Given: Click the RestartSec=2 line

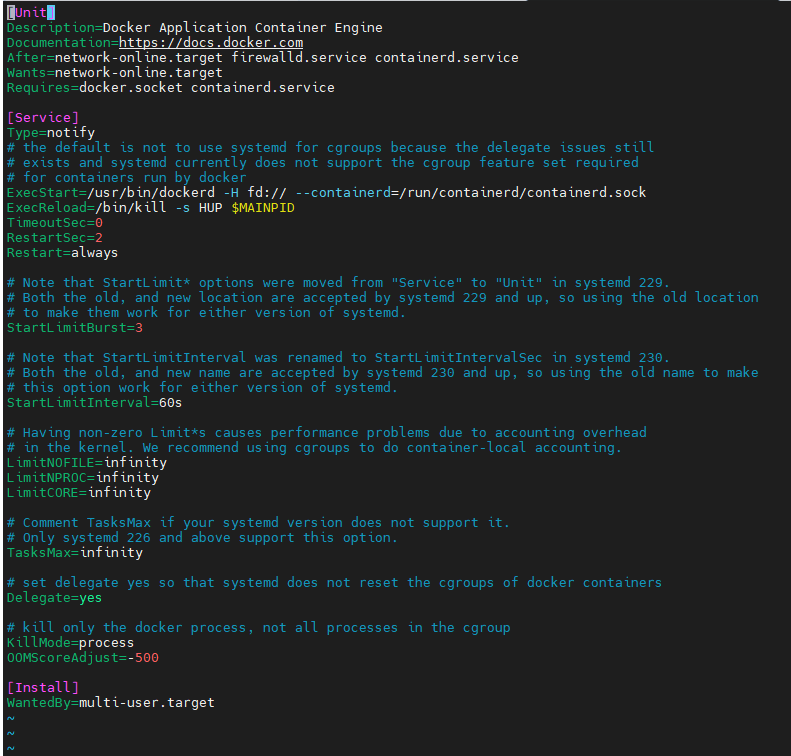Looking at the screenshot, I should pos(54,238).
